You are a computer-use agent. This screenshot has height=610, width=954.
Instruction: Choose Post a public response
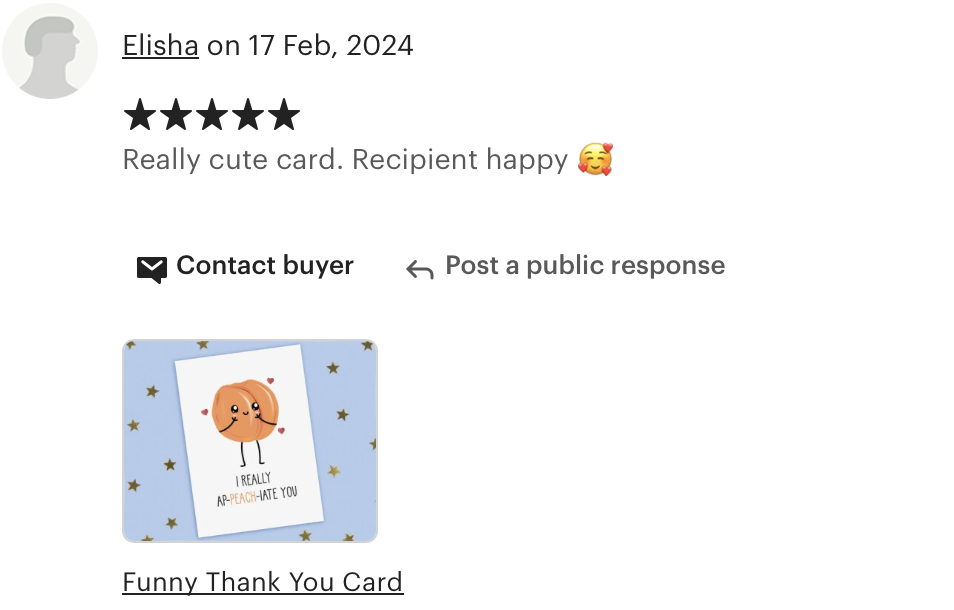pyautogui.click(x=585, y=265)
